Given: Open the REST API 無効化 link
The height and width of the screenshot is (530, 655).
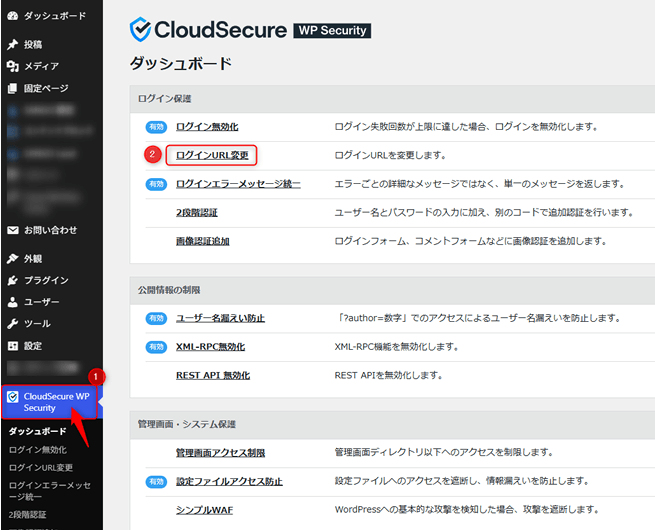Looking at the screenshot, I should point(213,375).
